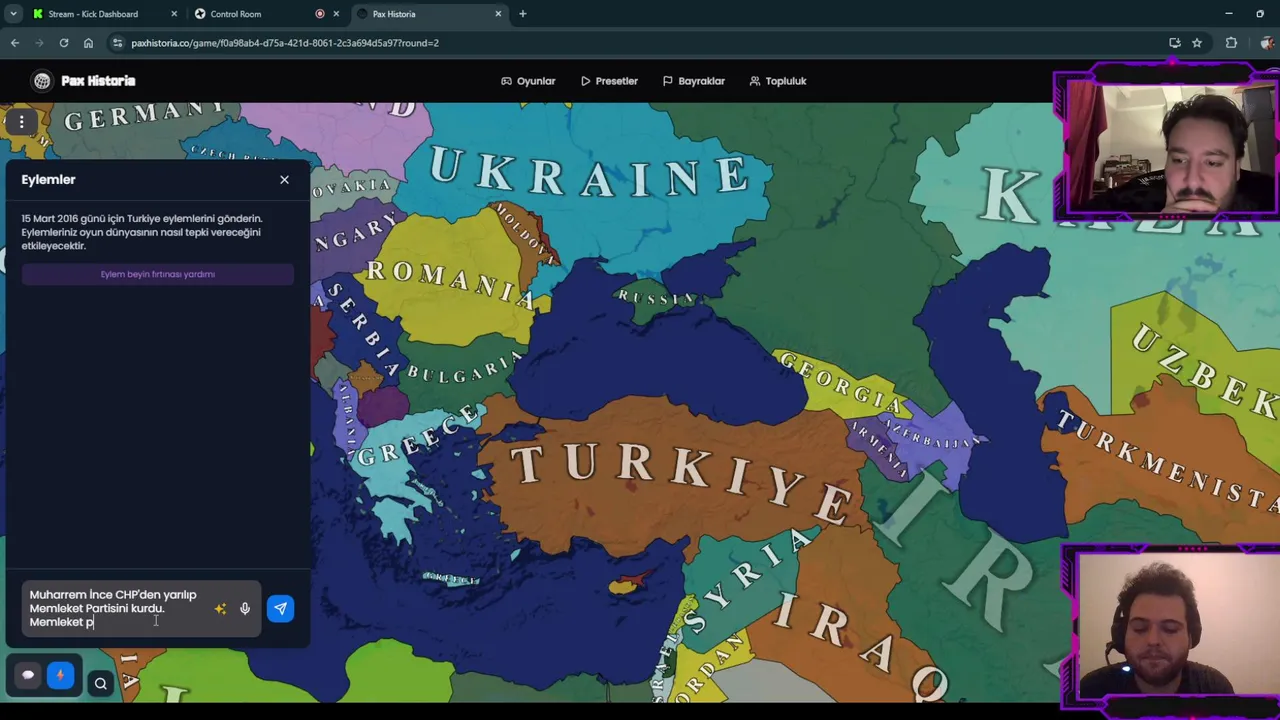Click the install app icon in address bar

[1175, 43]
